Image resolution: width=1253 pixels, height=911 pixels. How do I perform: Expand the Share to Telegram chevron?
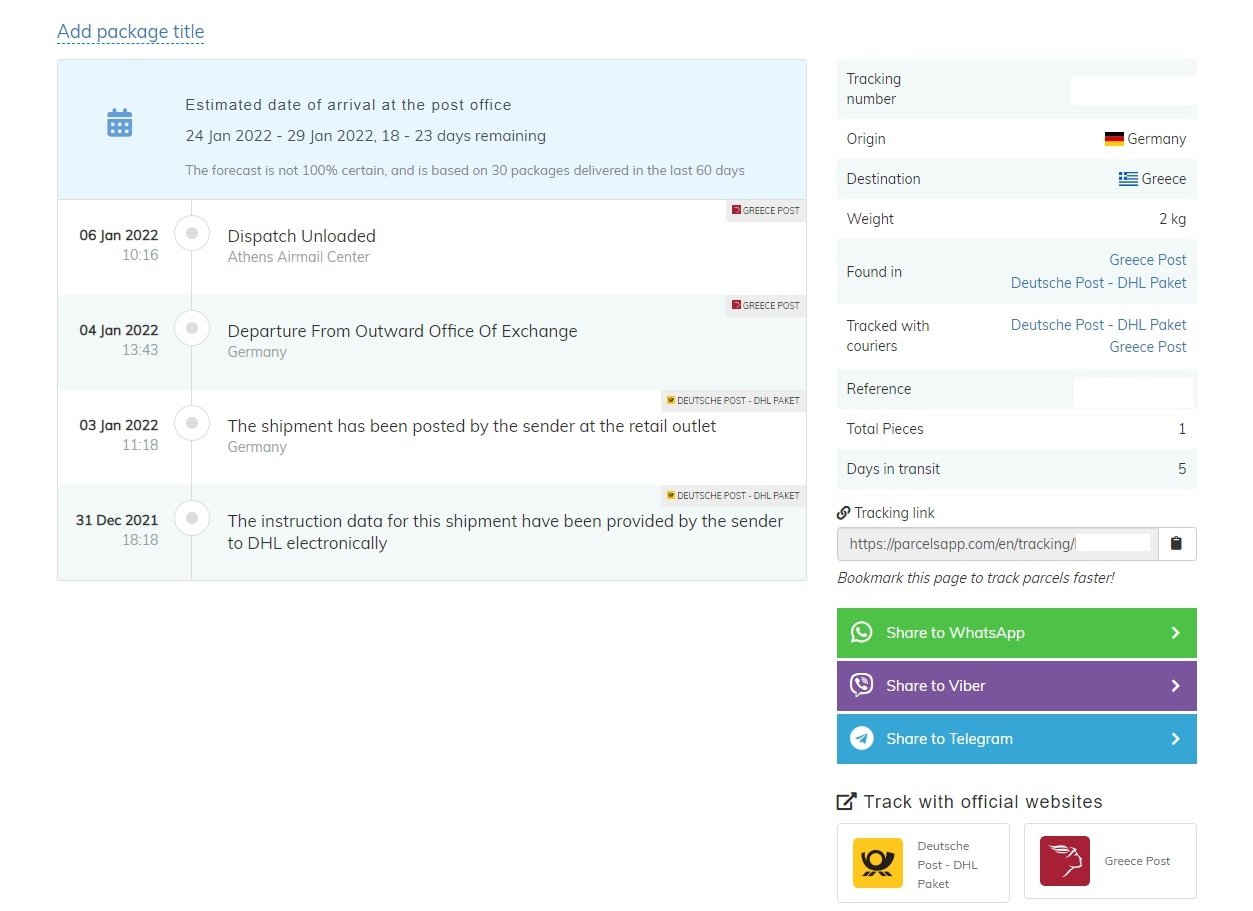coord(1175,739)
